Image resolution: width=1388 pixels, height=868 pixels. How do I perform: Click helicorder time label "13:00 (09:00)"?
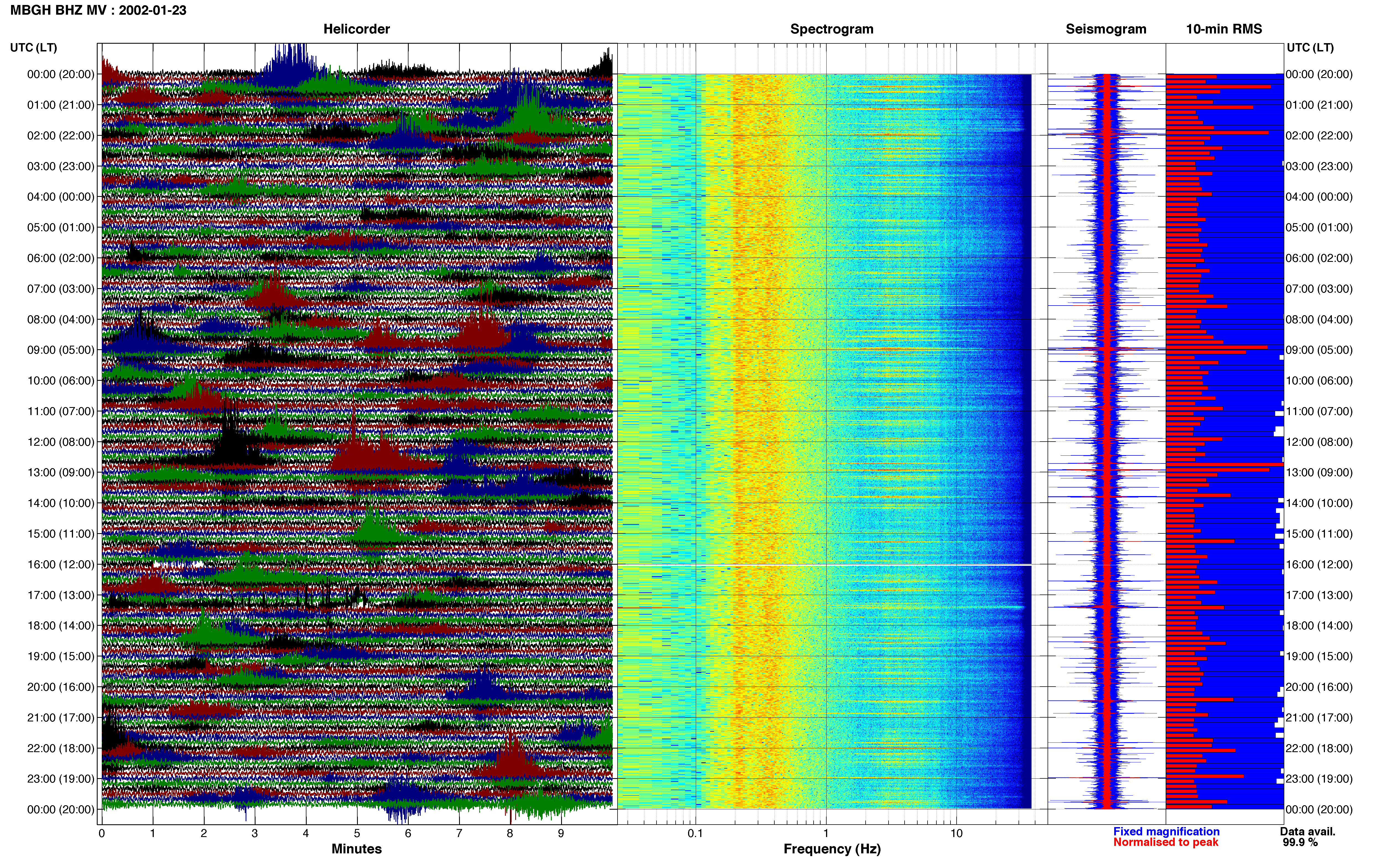point(60,473)
